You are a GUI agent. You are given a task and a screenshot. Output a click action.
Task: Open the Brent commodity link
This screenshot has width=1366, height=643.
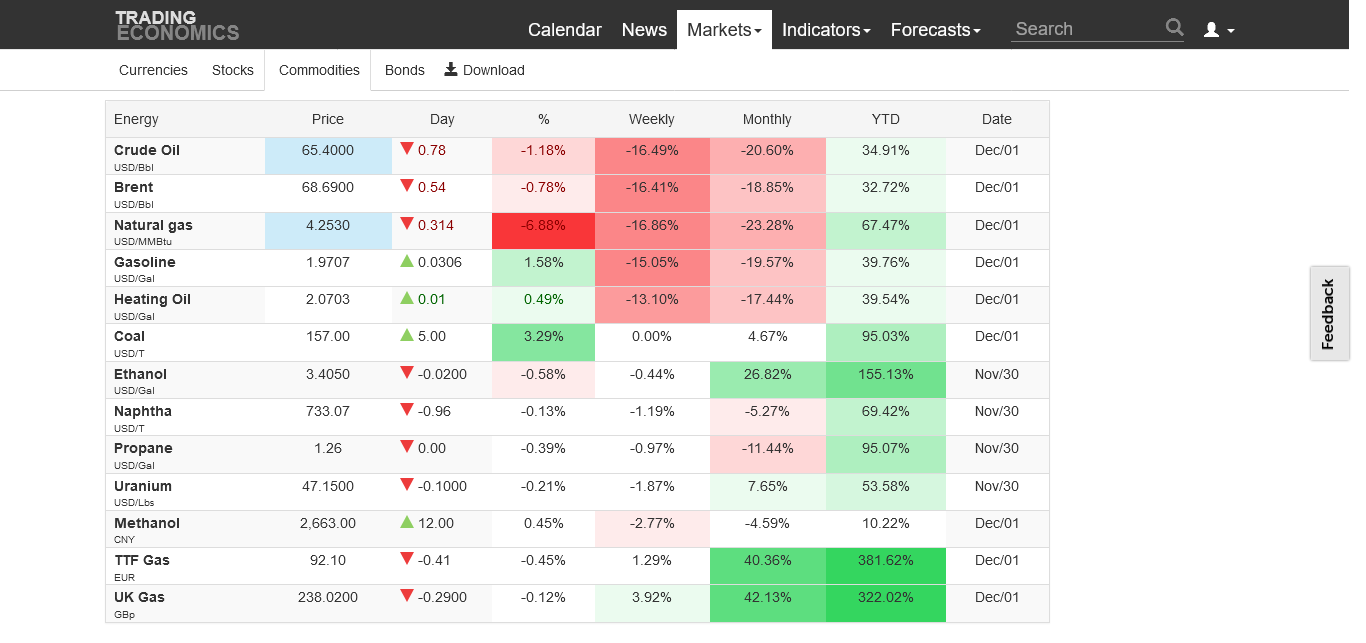point(134,187)
